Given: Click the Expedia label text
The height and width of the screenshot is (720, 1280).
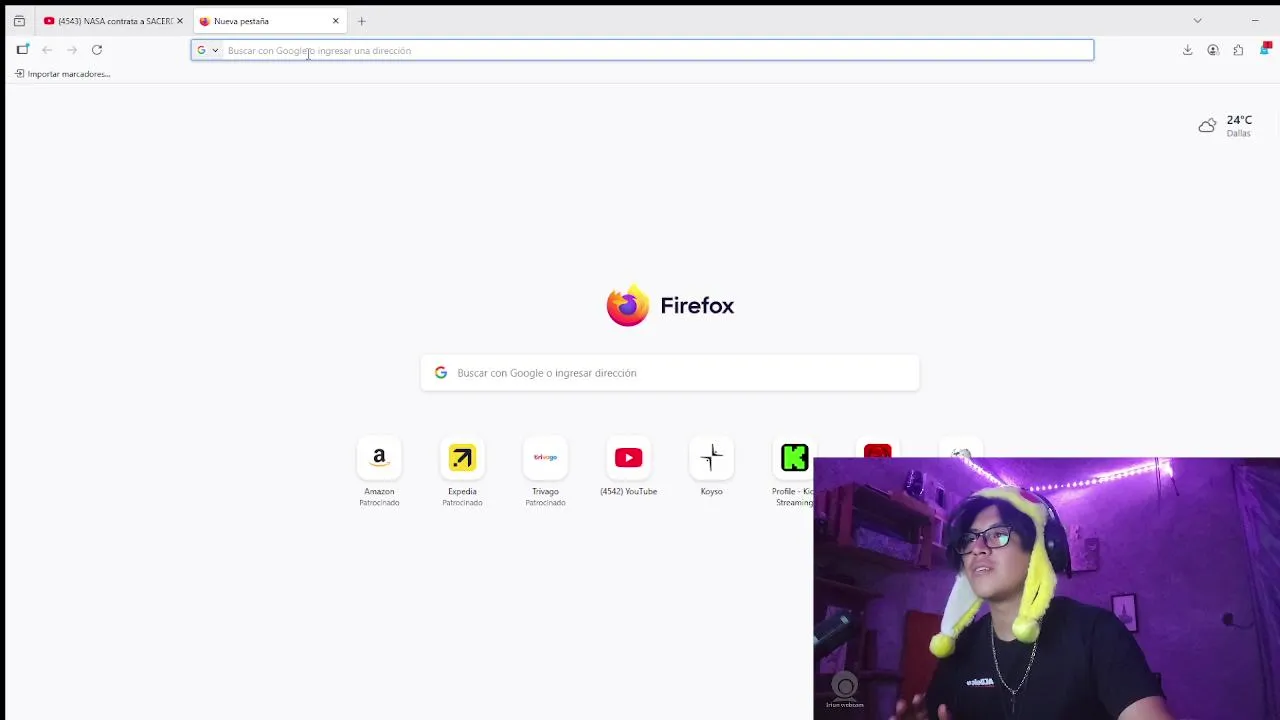Looking at the screenshot, I should [x=462, y=491].
